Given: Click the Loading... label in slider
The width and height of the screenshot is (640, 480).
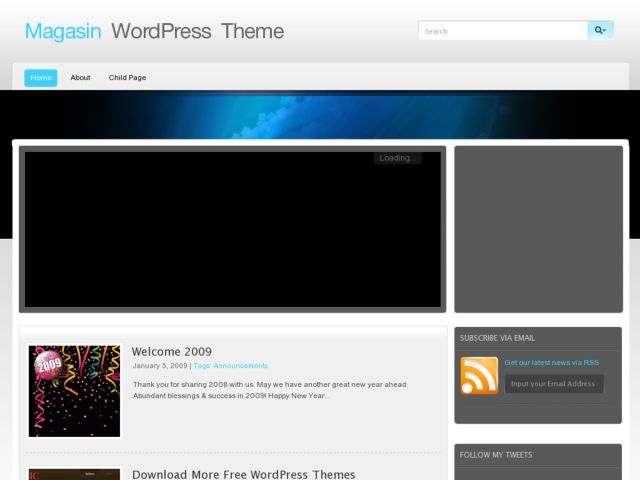Looking at the screenshot, I should 398,158.
